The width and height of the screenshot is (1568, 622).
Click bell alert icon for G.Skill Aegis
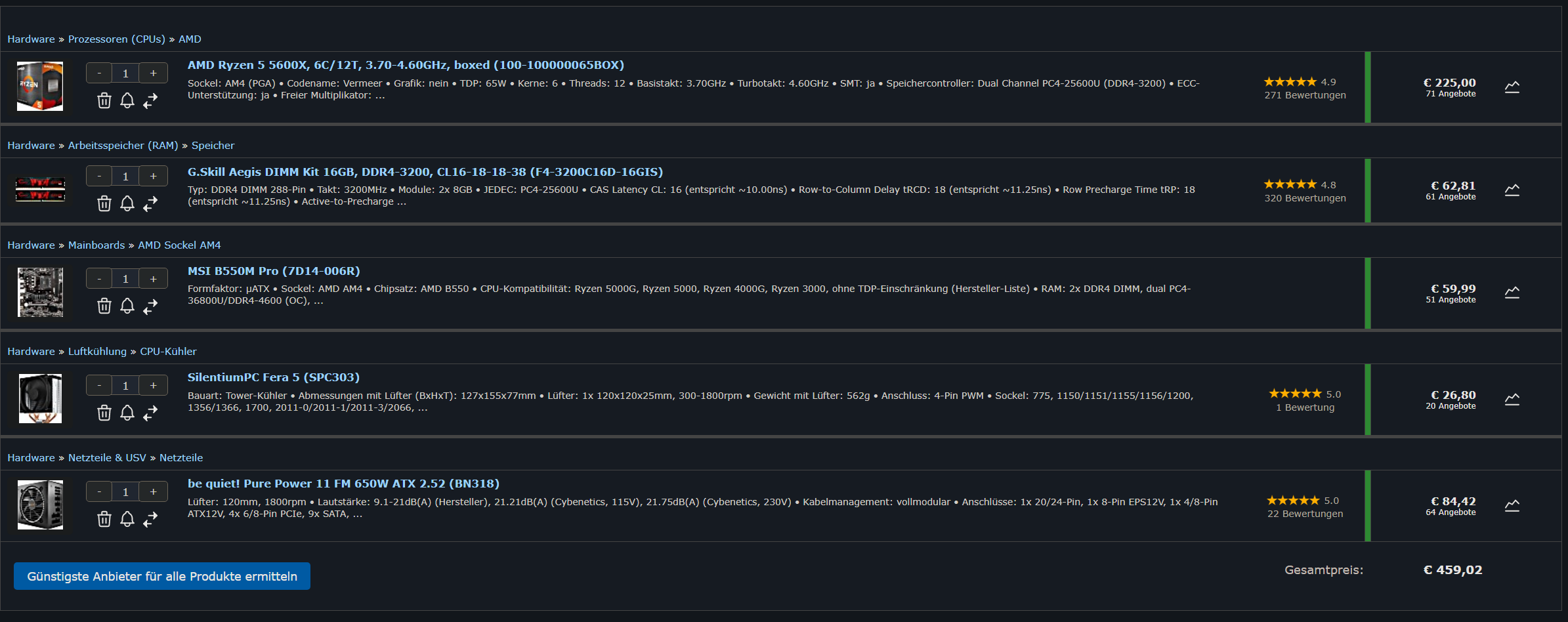coord(127,203)
